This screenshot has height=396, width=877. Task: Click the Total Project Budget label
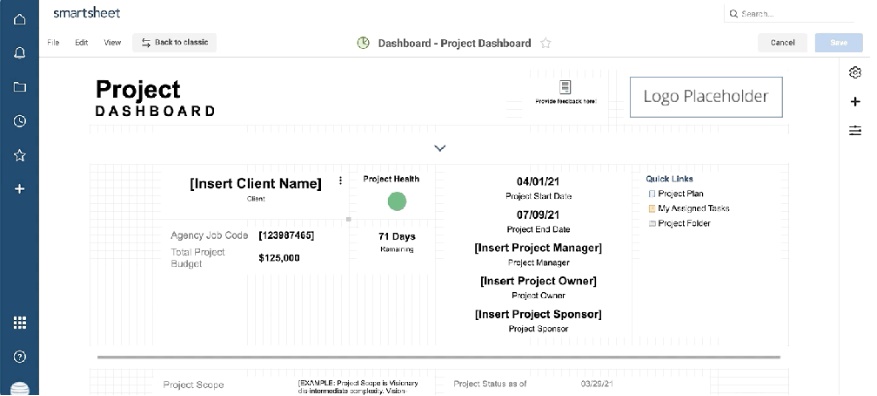pos(198,258)
